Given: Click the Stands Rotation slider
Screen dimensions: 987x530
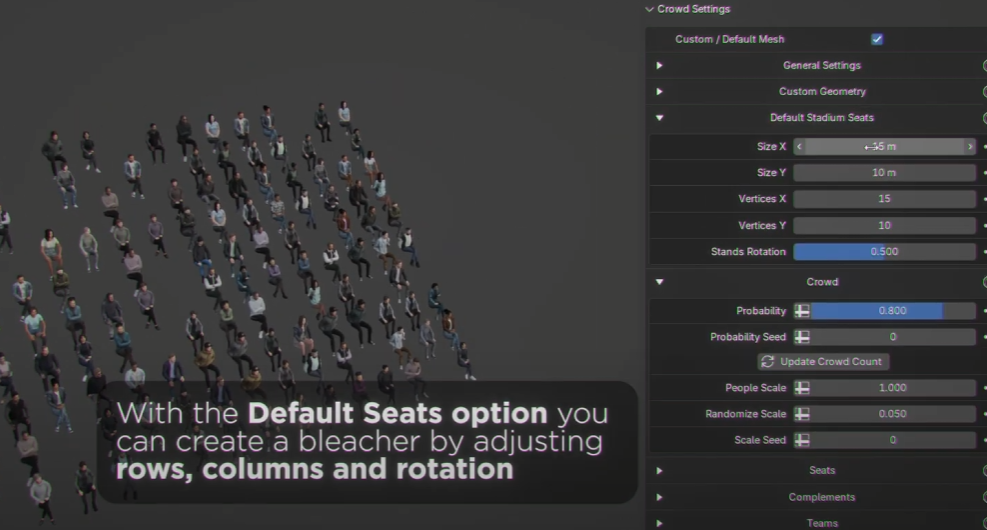Looking at the screenshot, I should pos(884,252).
